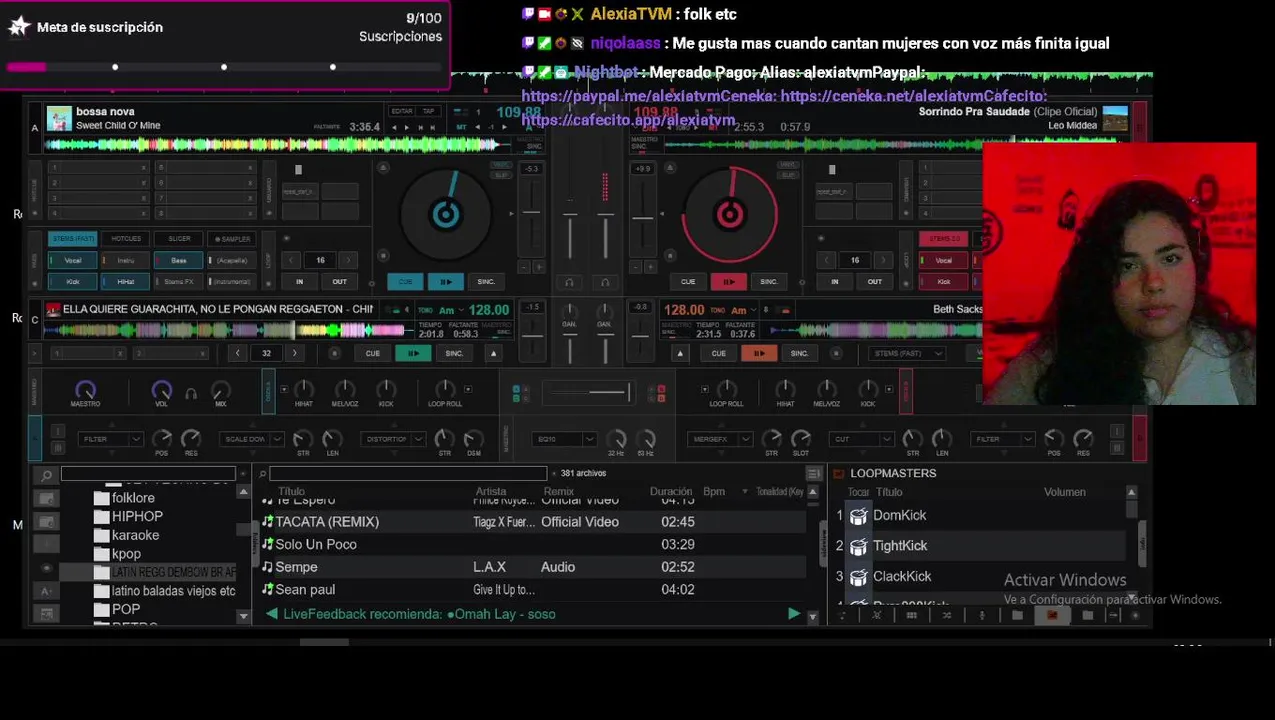Set loop IN point on deck A
The height and width of the screenshot is (720, 1275).
point(299,282)
